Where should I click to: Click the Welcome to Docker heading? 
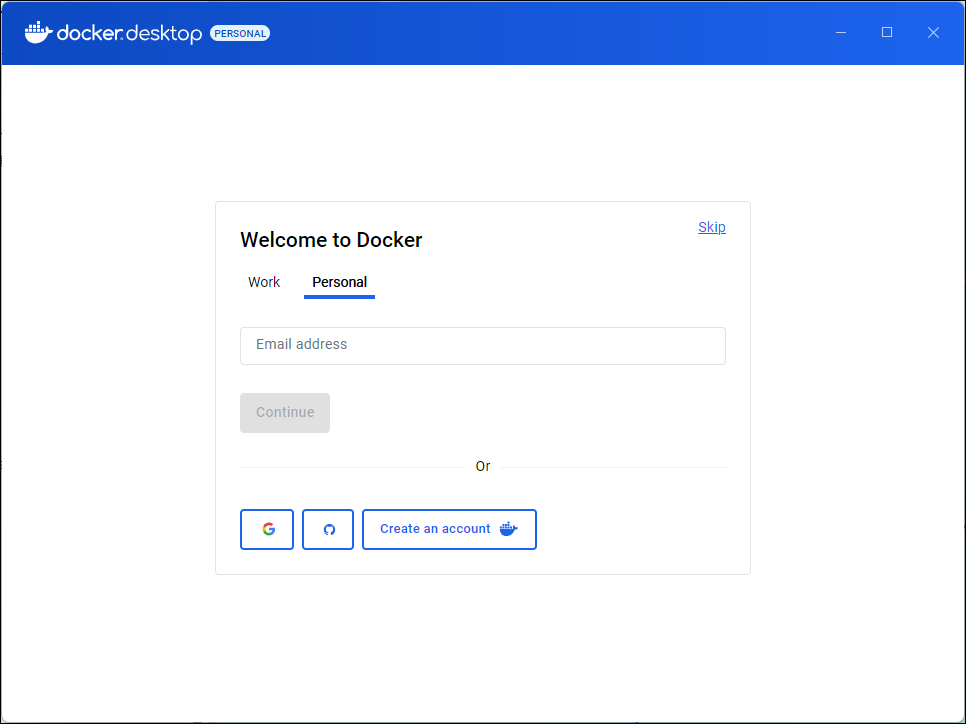[x=331, y=240]
